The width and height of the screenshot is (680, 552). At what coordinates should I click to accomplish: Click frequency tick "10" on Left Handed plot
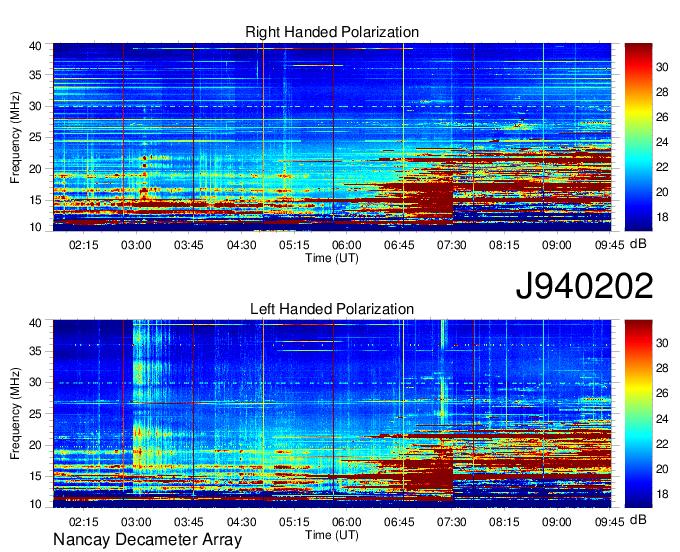point(35,504)
